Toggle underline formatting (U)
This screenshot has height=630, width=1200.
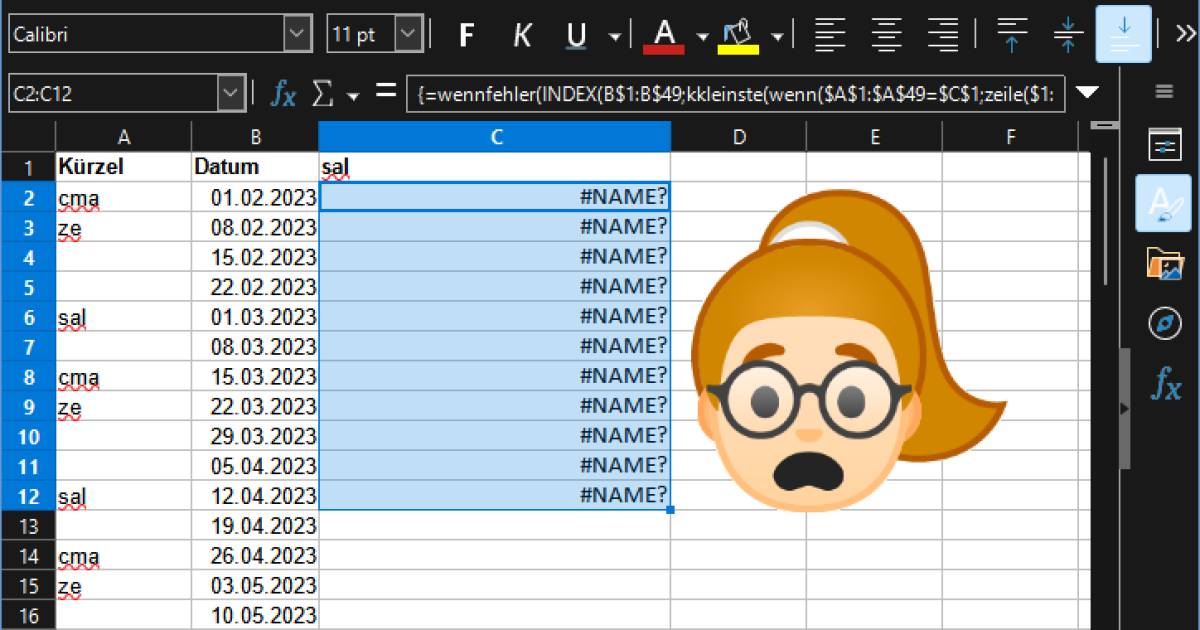(x=576, y=35)
